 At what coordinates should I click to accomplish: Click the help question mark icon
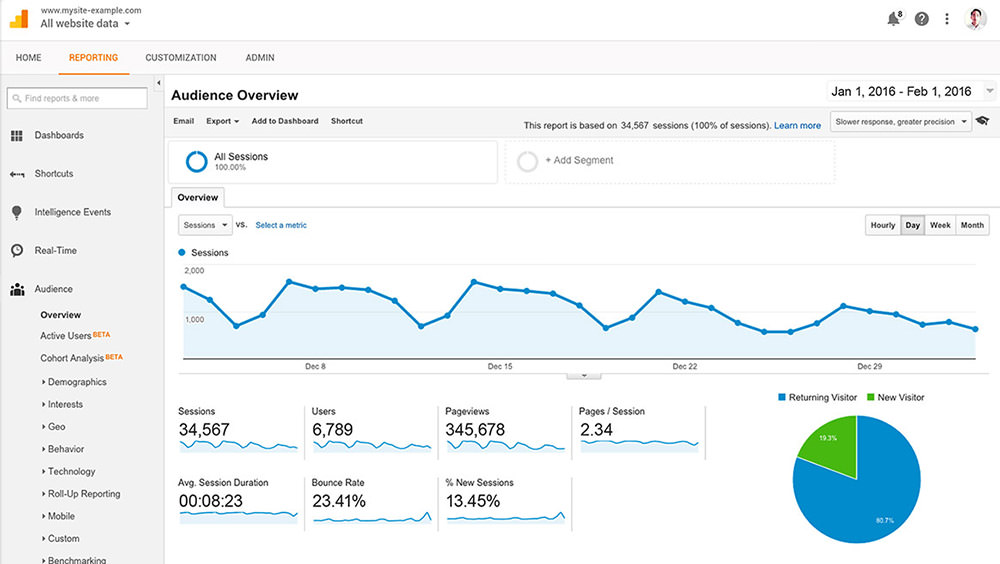click(x=921, y=19)
